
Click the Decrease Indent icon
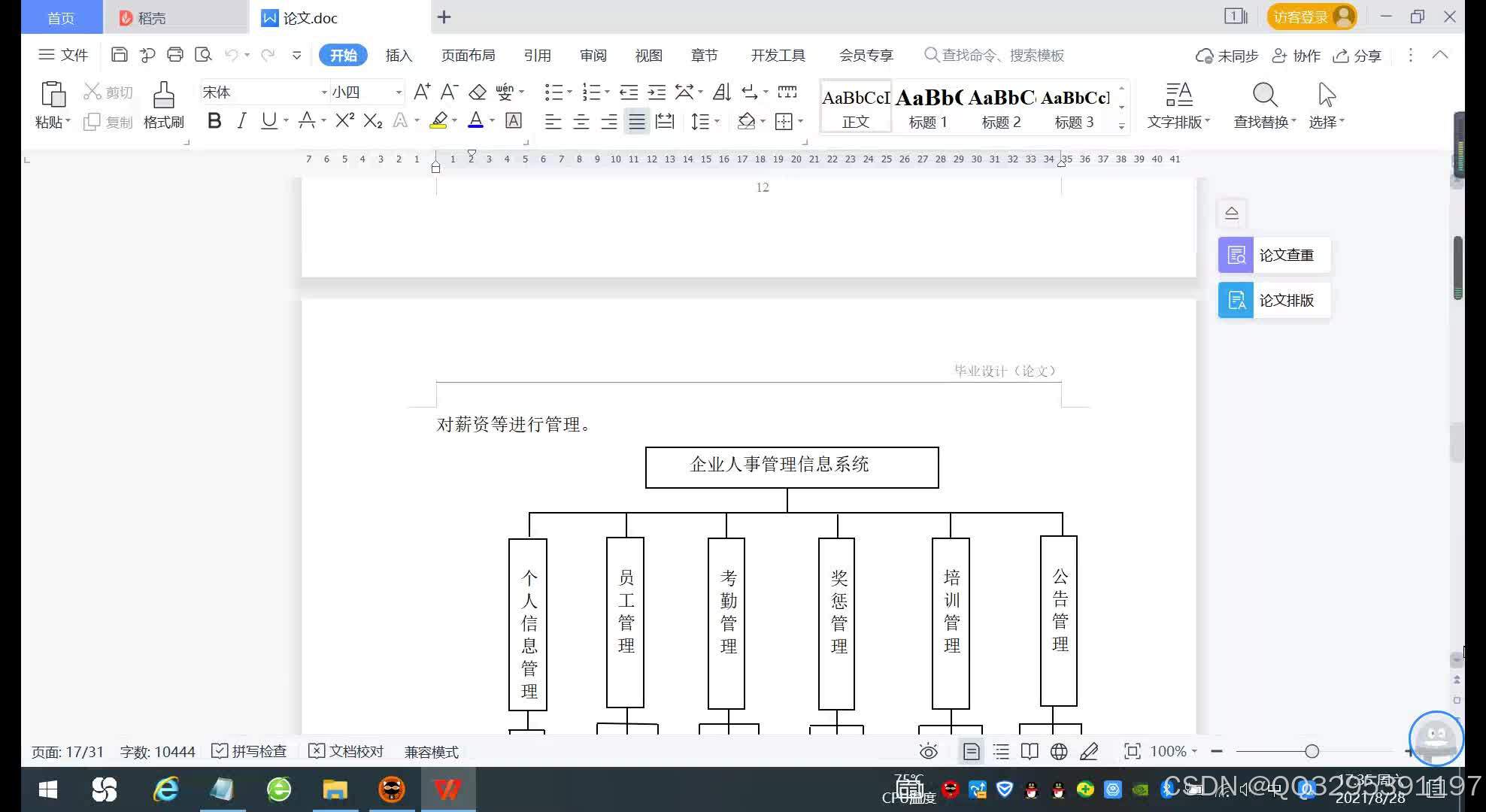629,92
